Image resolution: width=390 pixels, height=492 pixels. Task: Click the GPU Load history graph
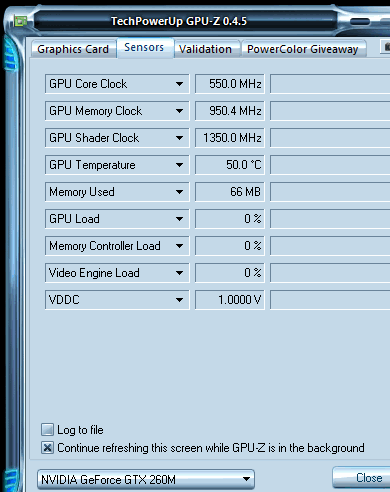click(x=330, y=219)
